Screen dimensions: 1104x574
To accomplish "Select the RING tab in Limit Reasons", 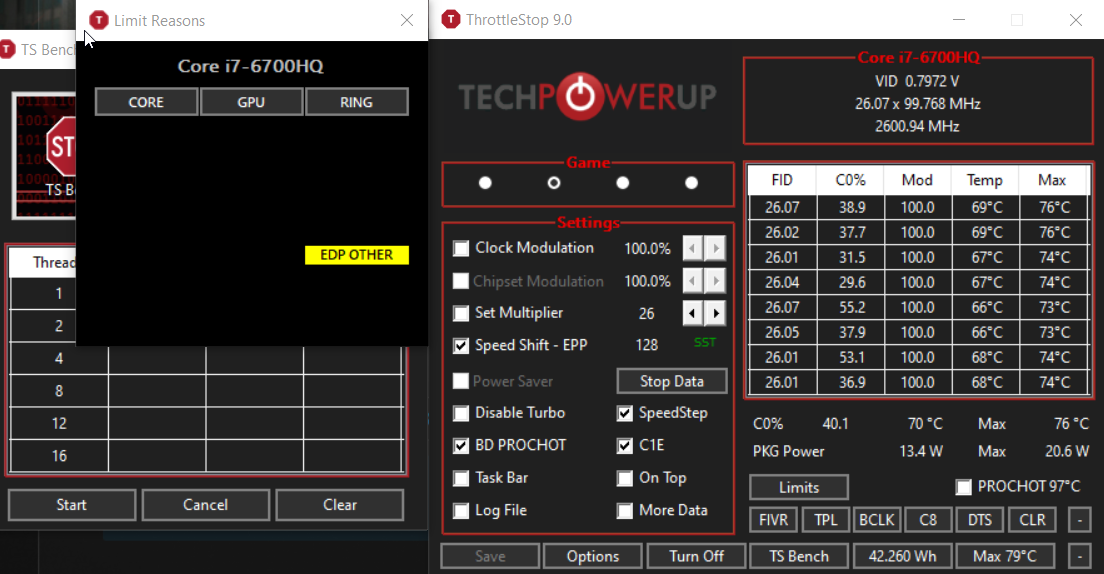I will [356, 102].
